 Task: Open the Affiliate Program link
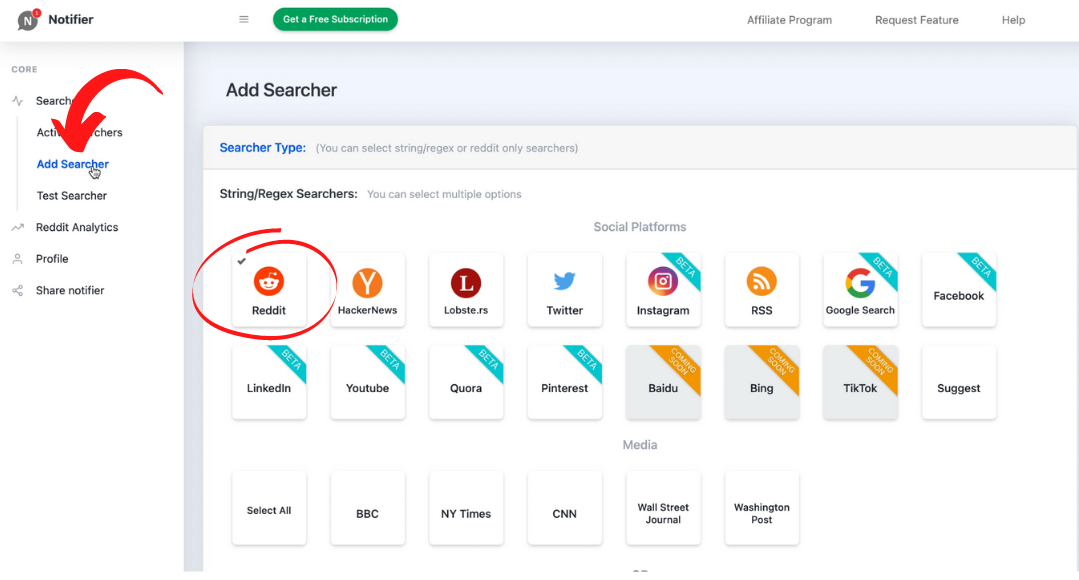click(x=789, y=20)
